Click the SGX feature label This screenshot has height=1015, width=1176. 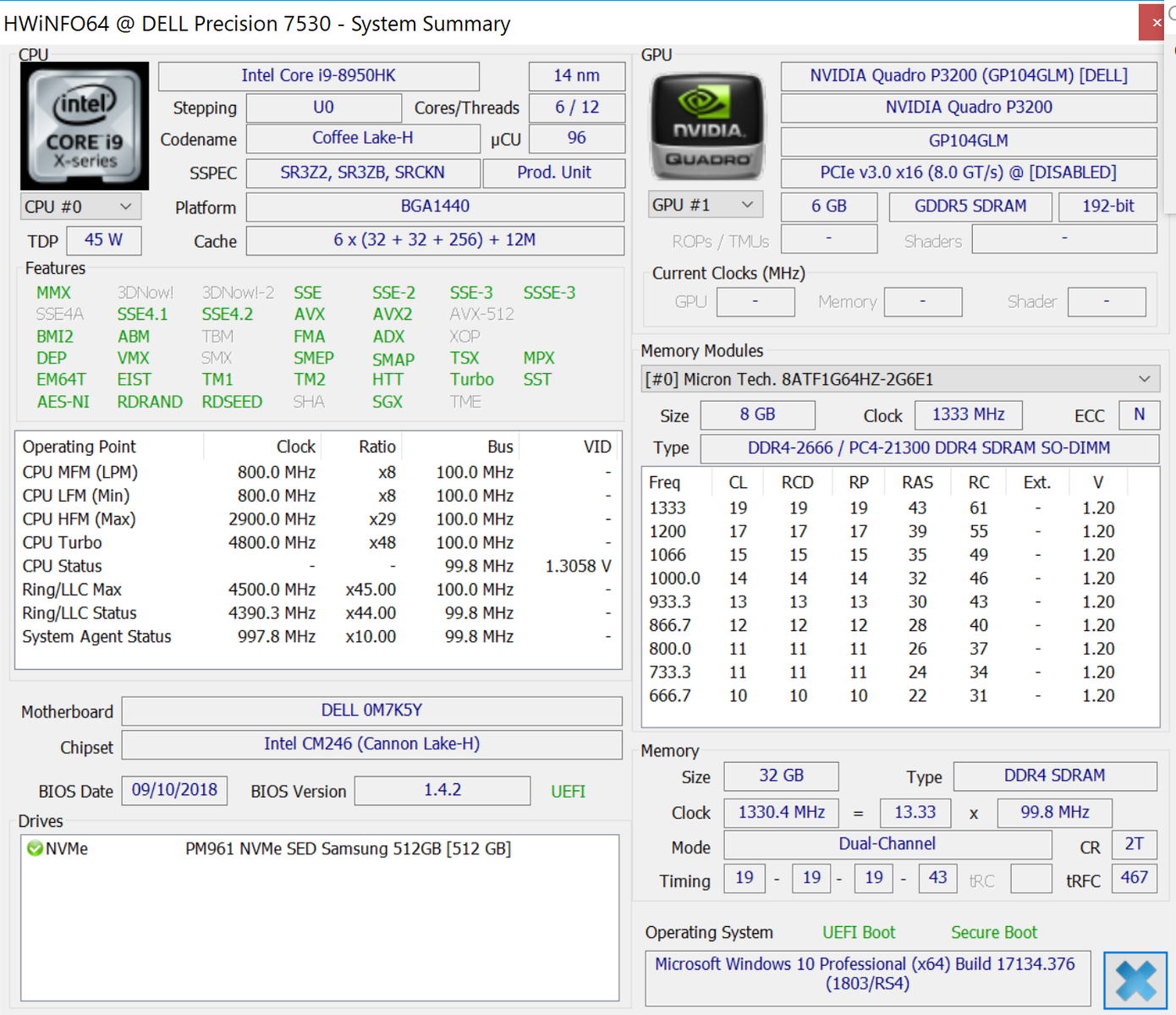(387, 402)
